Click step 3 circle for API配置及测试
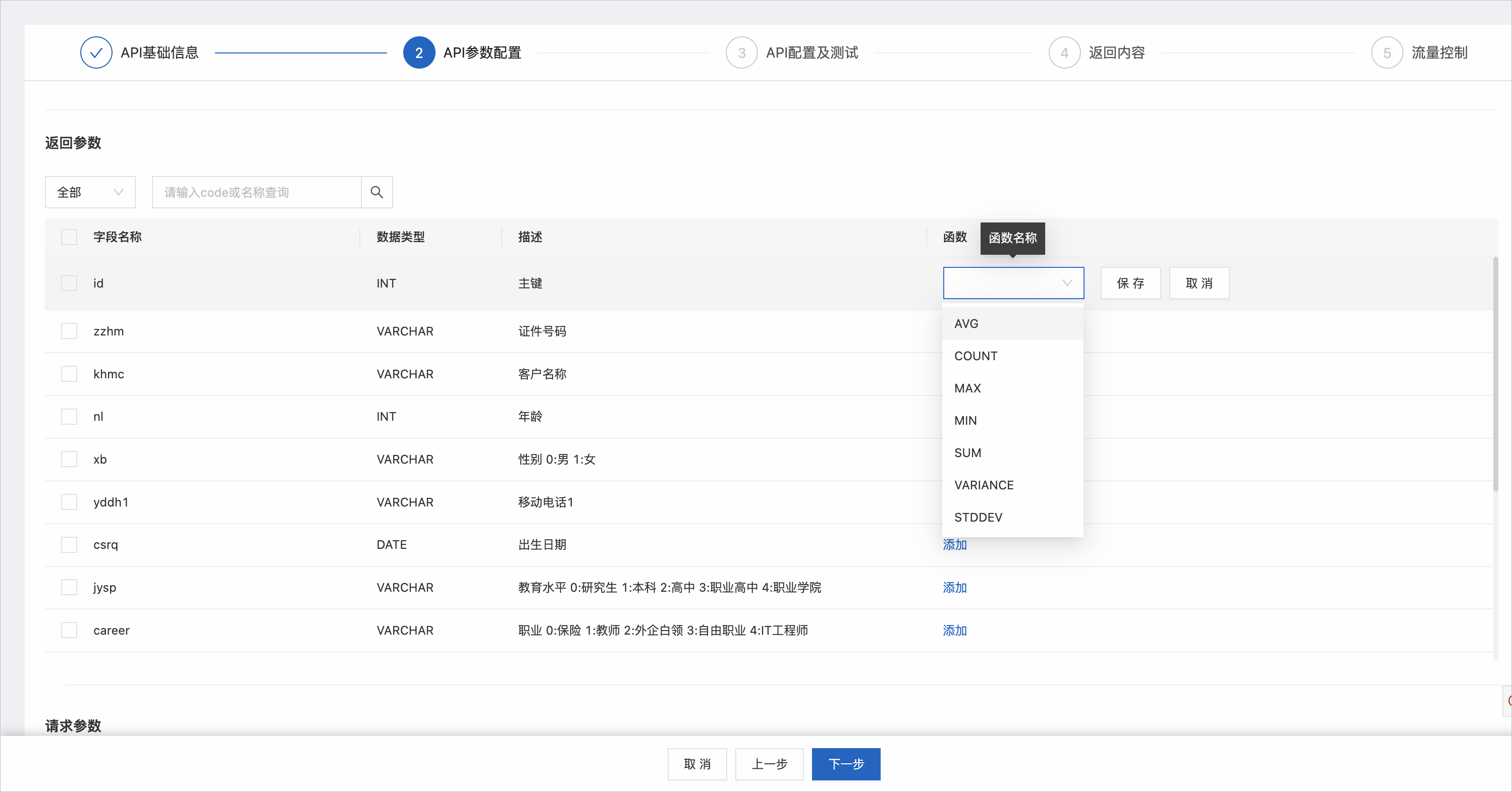Viewport: 1512px width, 792px height. pyautogui.click(x=742, y=53)
